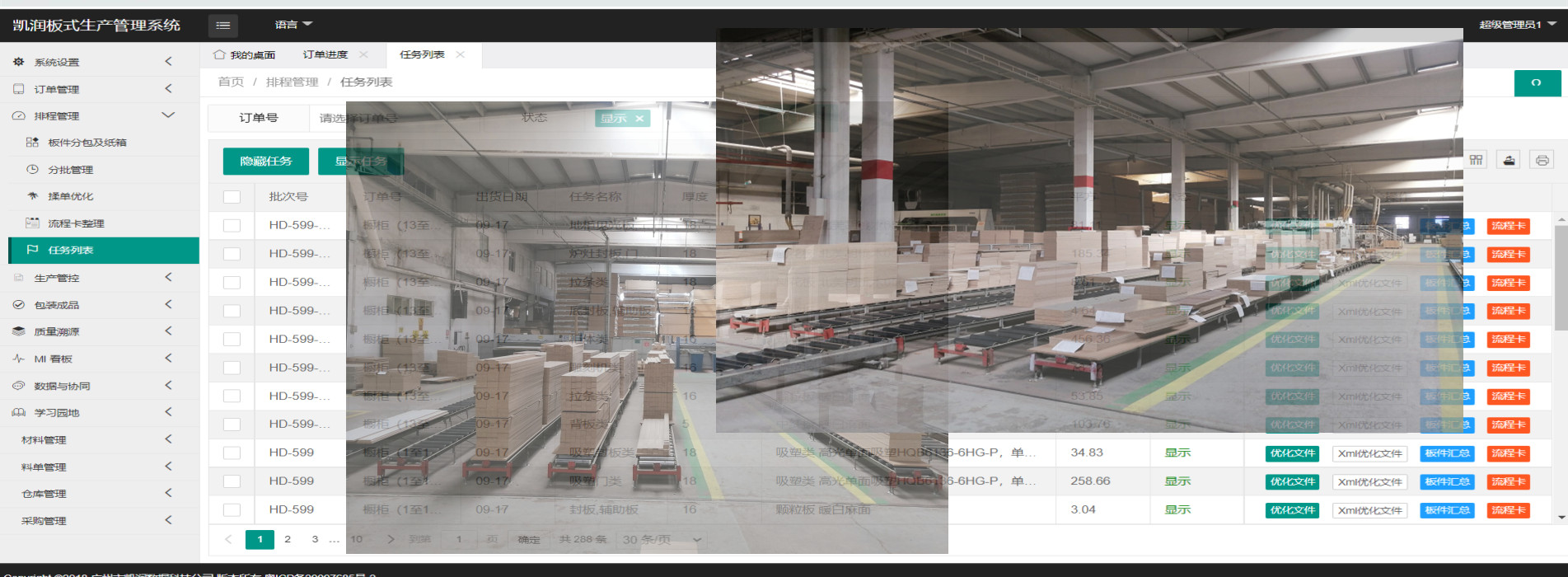Viewport: 1568px width, 577px height.
Task: Click the 揉单优化 sidebar icon
Action: pos(32,196)
